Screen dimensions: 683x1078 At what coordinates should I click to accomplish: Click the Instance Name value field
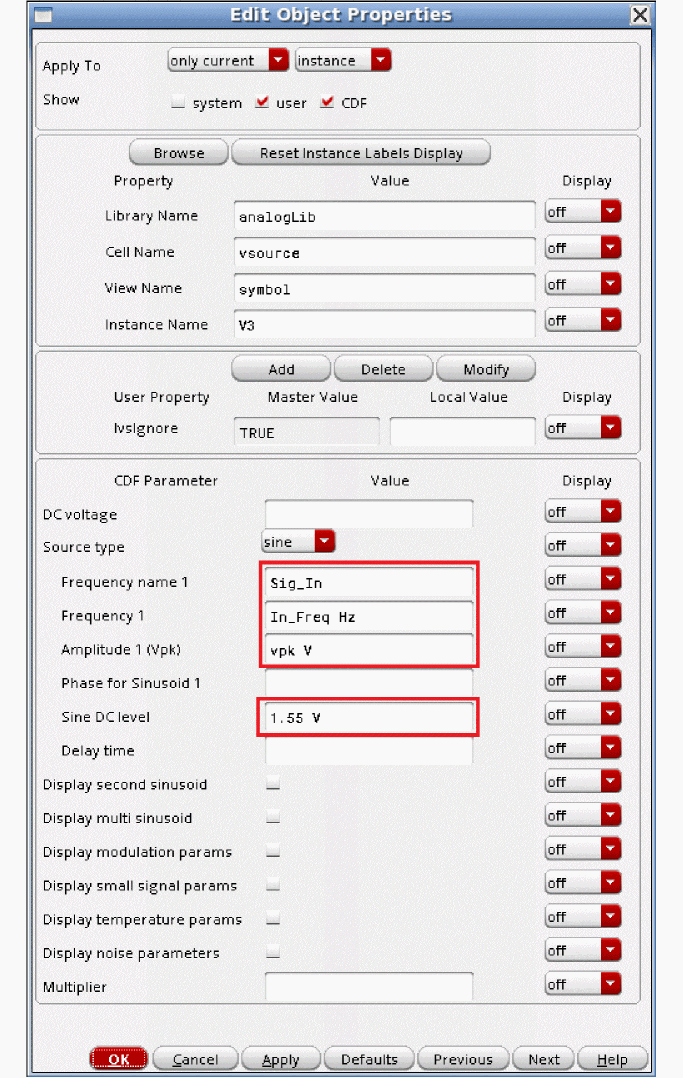pyautogui.click(x=384, y=324)
